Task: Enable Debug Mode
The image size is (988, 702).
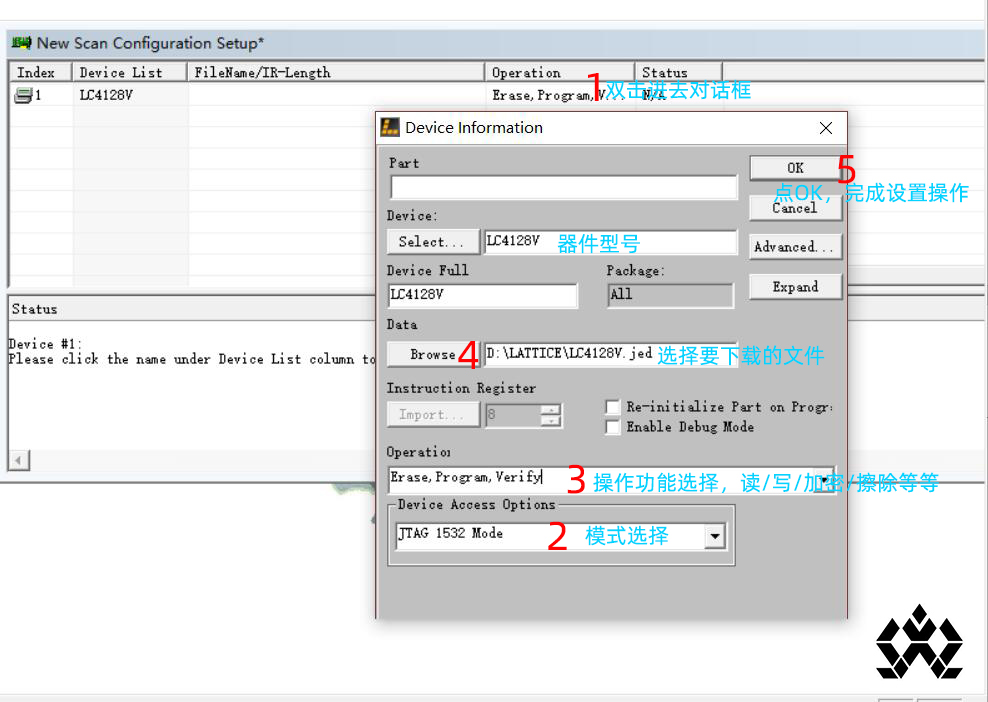Action: pos(612,427)
